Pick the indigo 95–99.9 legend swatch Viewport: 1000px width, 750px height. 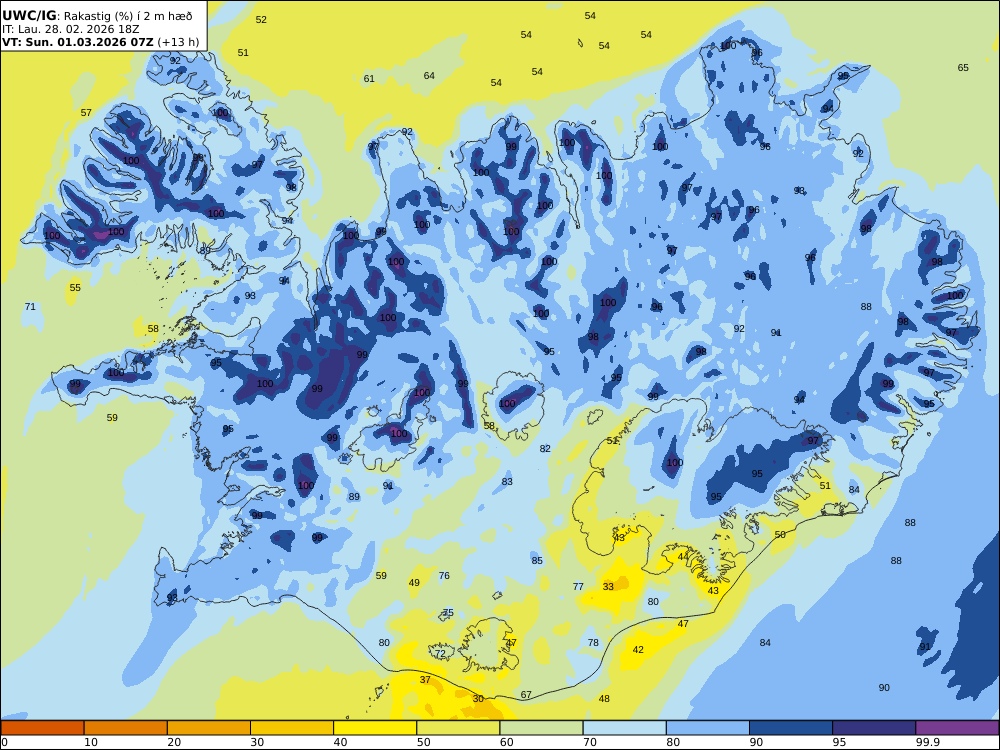[x=874, y=728]
